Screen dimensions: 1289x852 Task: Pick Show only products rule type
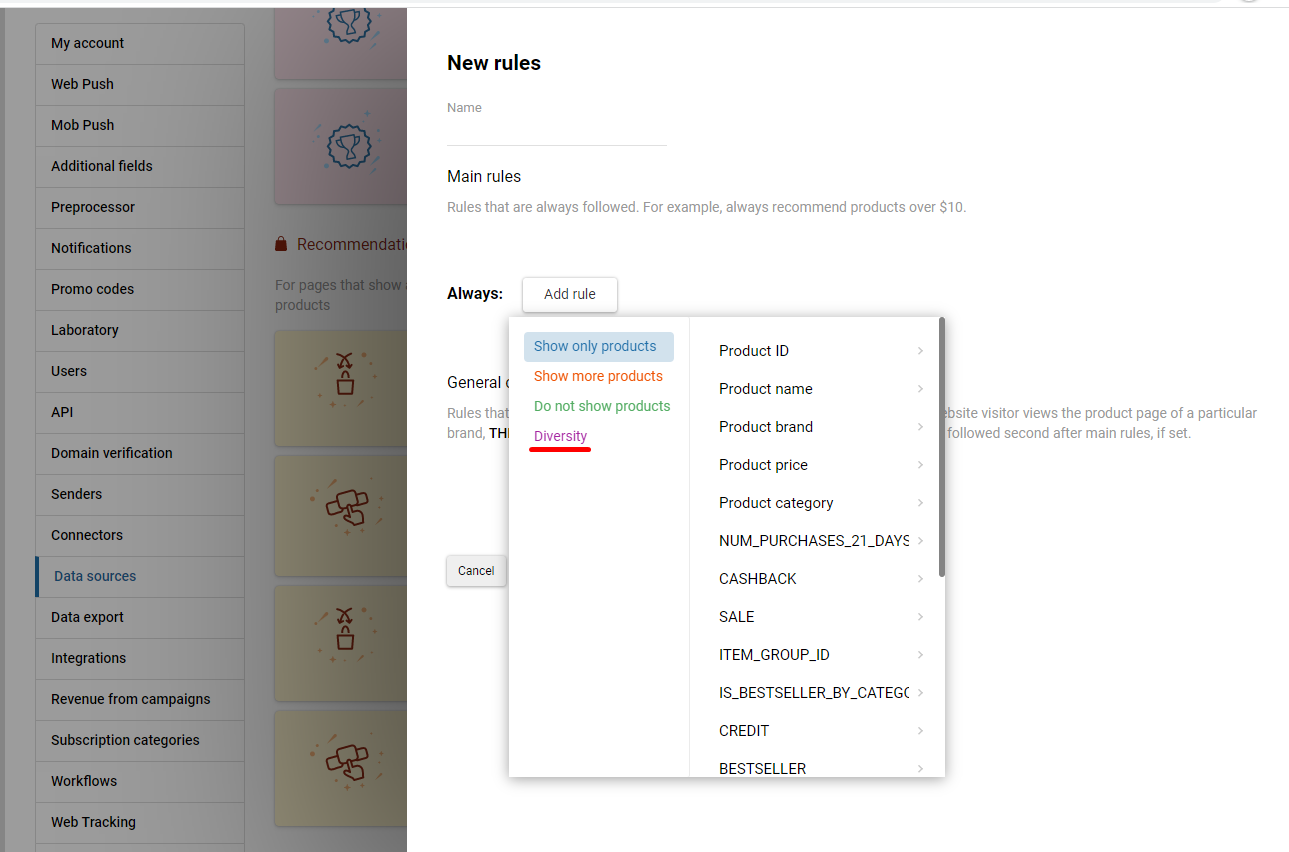click(596, 346)
